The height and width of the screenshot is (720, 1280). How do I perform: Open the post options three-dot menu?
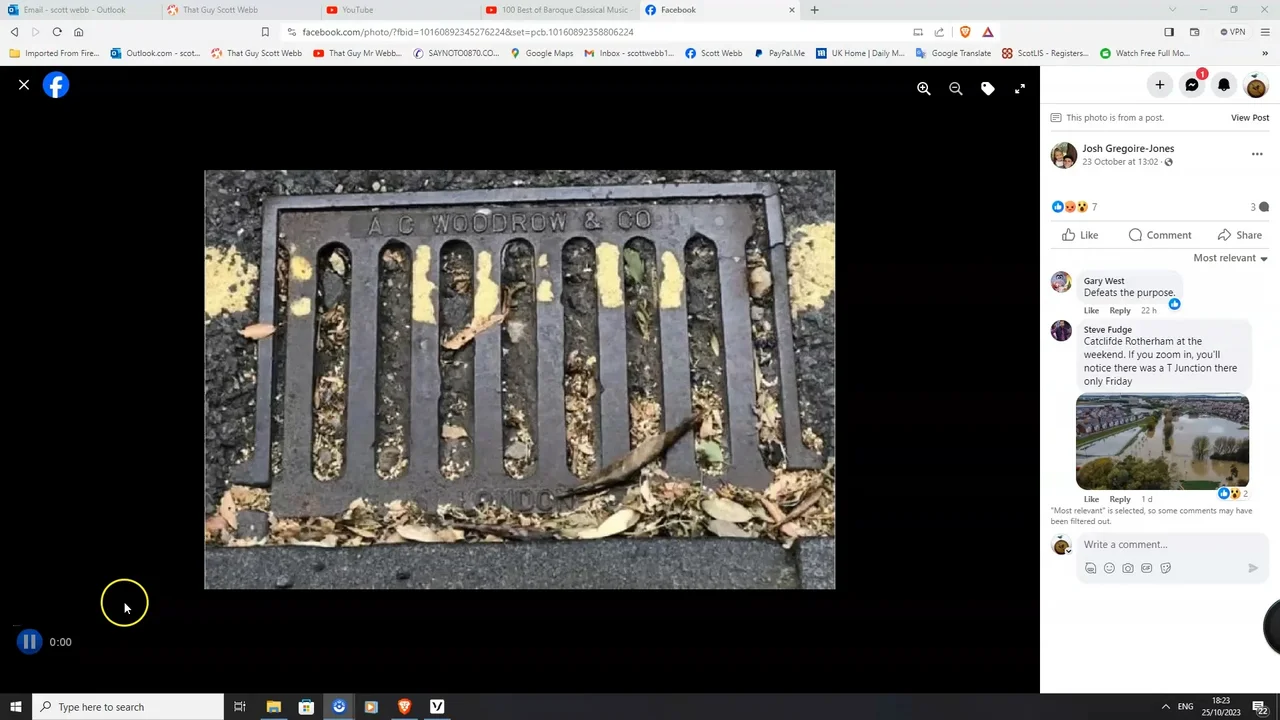[1257, 154]
